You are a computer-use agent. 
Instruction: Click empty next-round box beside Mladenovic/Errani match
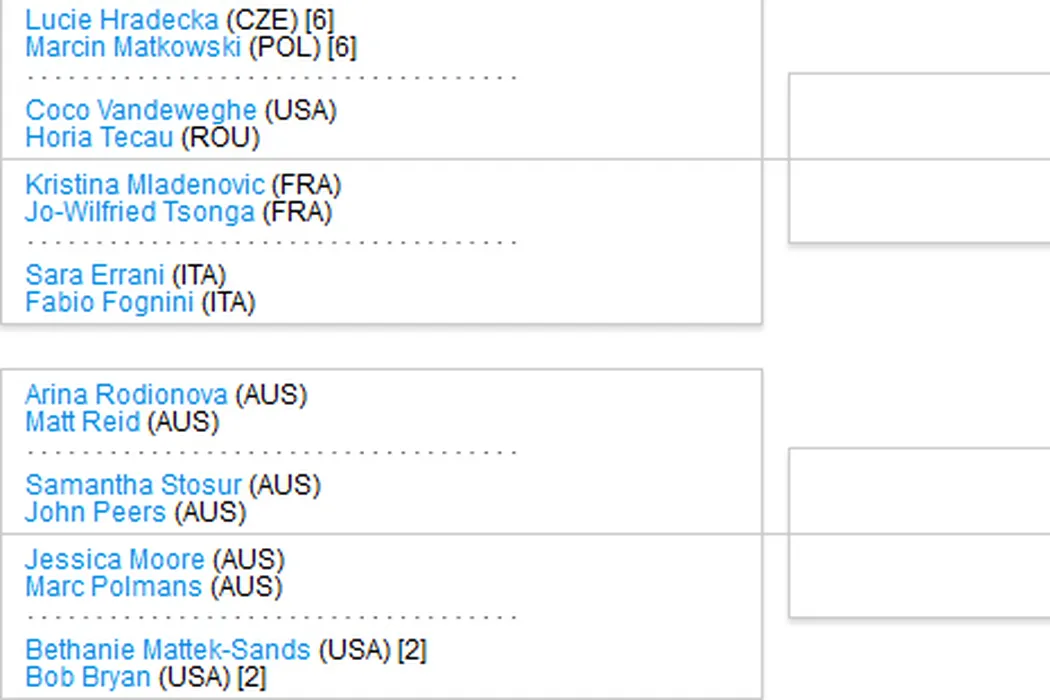[x=918, y=201]
